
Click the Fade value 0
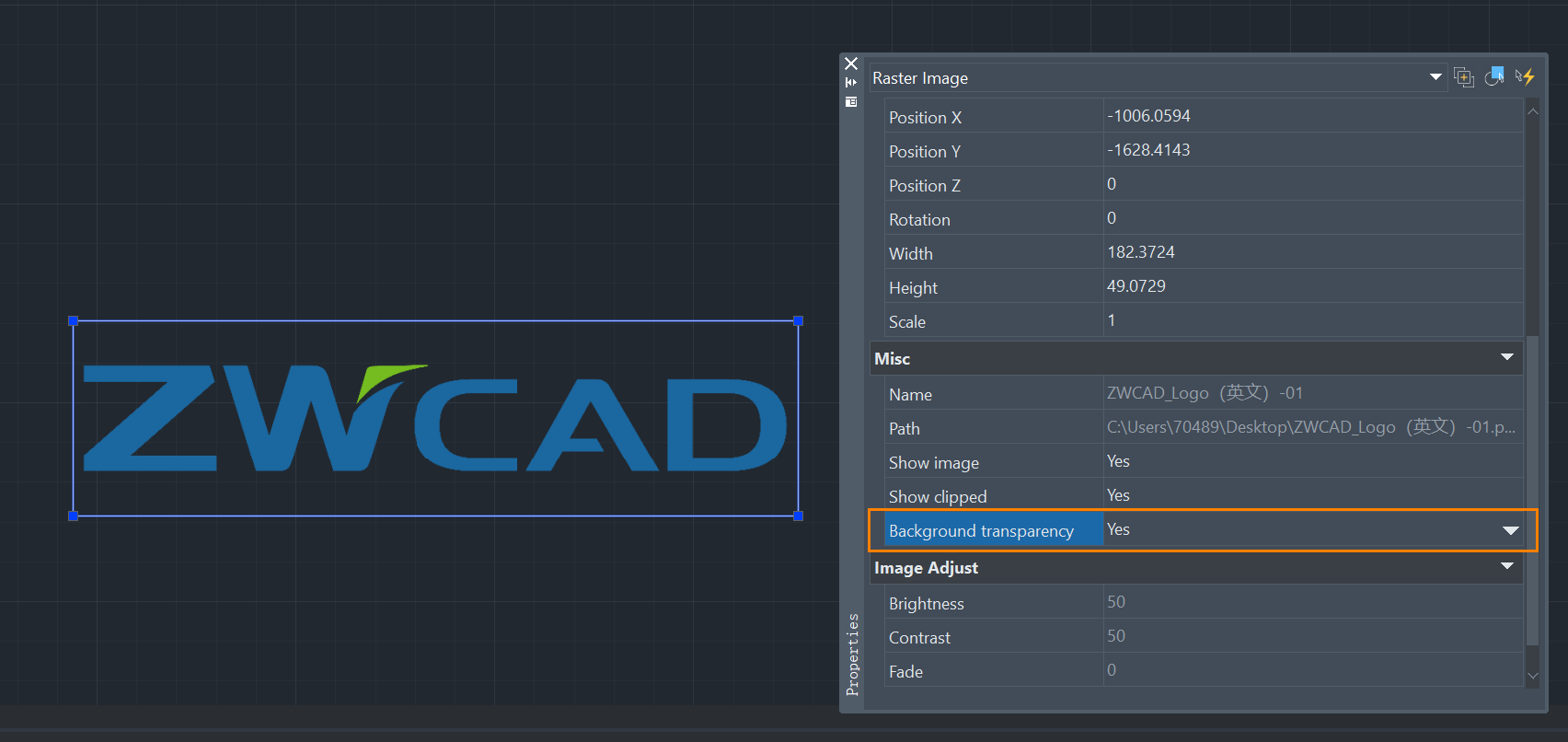click(x=1112, y=670)
